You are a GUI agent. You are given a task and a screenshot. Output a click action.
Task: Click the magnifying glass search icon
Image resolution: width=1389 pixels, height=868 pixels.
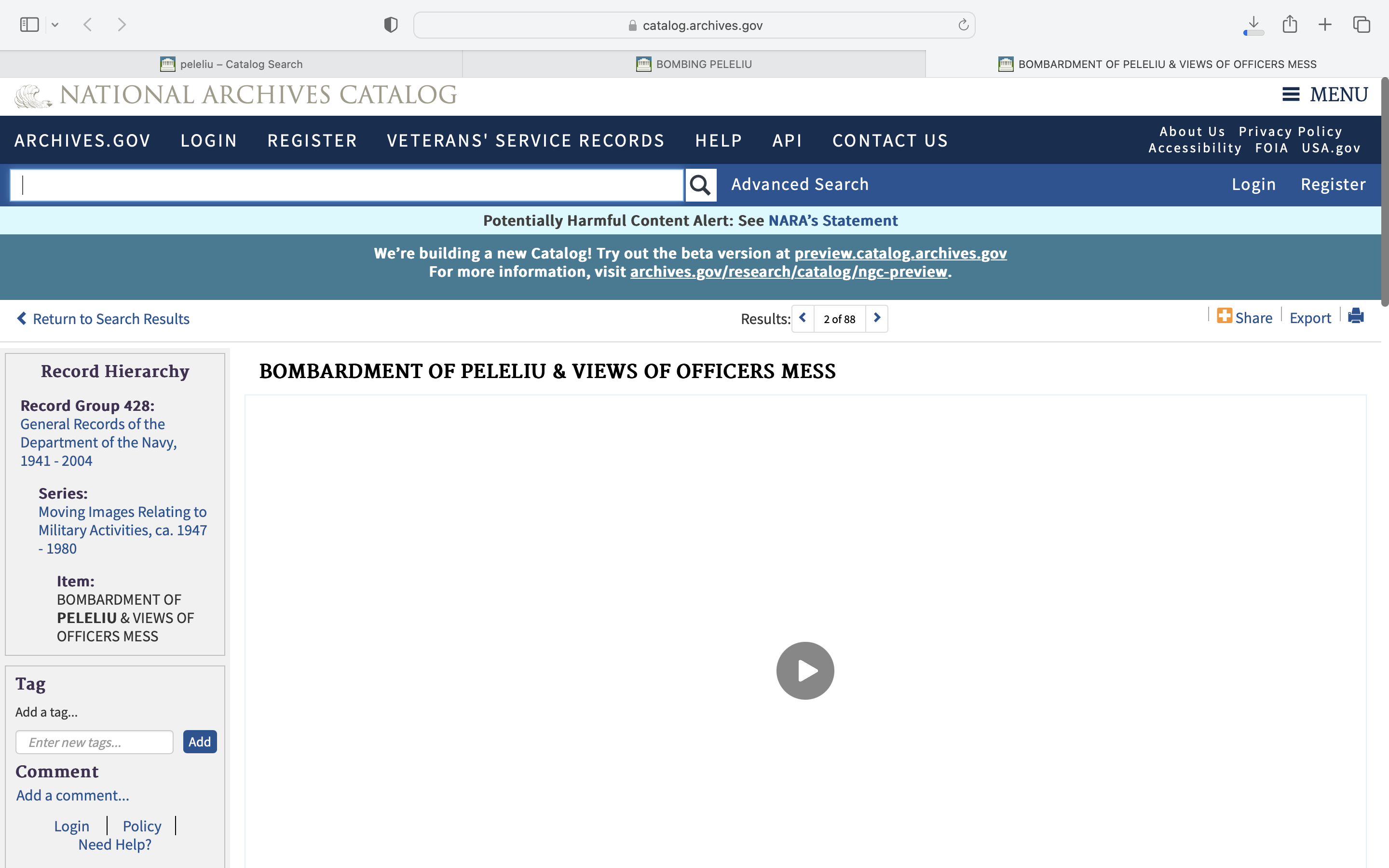[x=700, y=185]
